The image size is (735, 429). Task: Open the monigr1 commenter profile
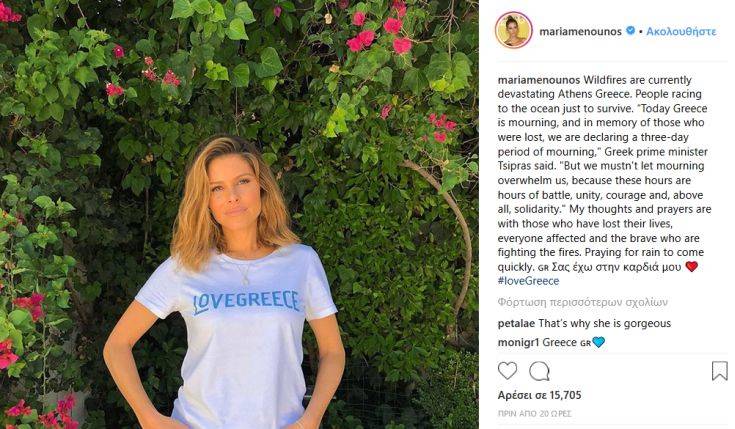[x=518, y=343]
